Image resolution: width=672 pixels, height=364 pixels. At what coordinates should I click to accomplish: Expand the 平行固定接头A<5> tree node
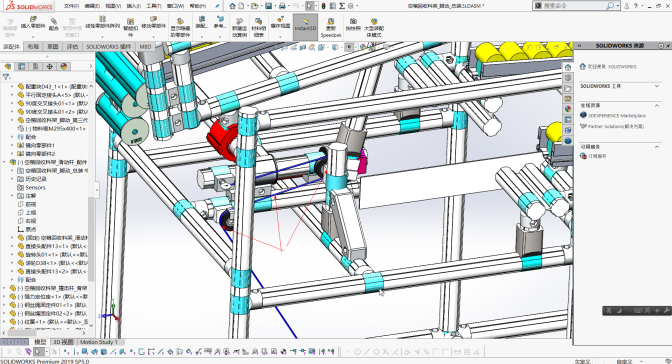click(x=12, y=95)
